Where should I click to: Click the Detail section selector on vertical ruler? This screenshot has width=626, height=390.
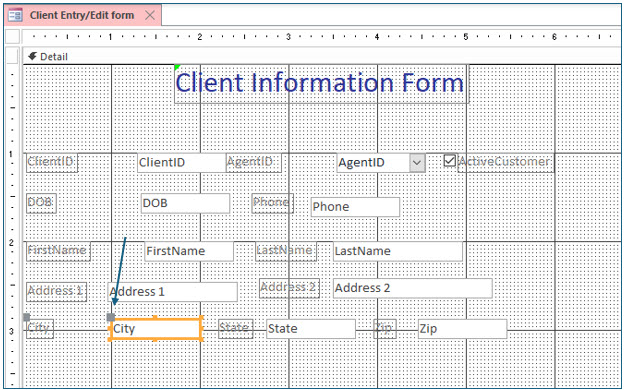[12, 56]
